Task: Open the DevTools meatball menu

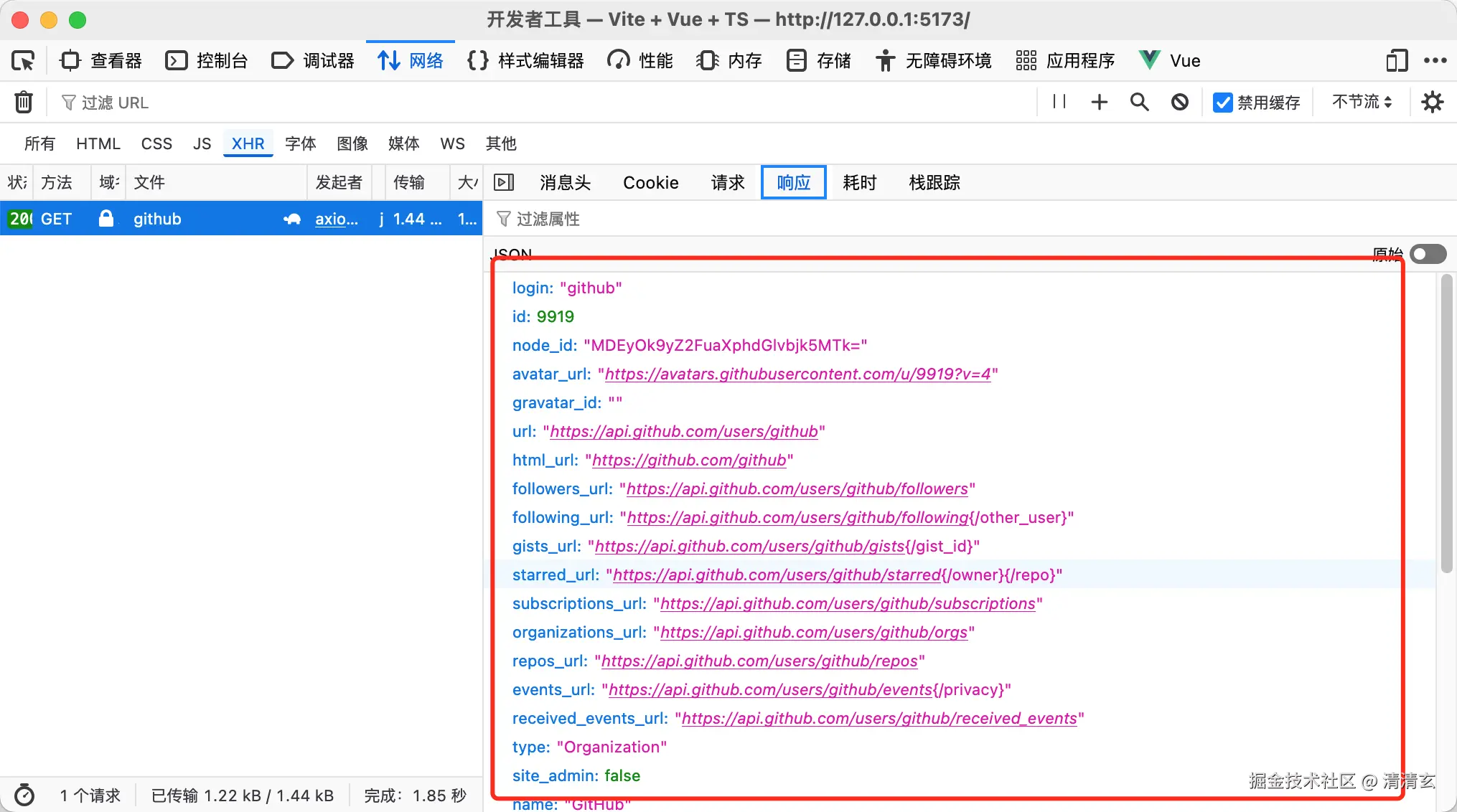Action: tap(1435, 60)
